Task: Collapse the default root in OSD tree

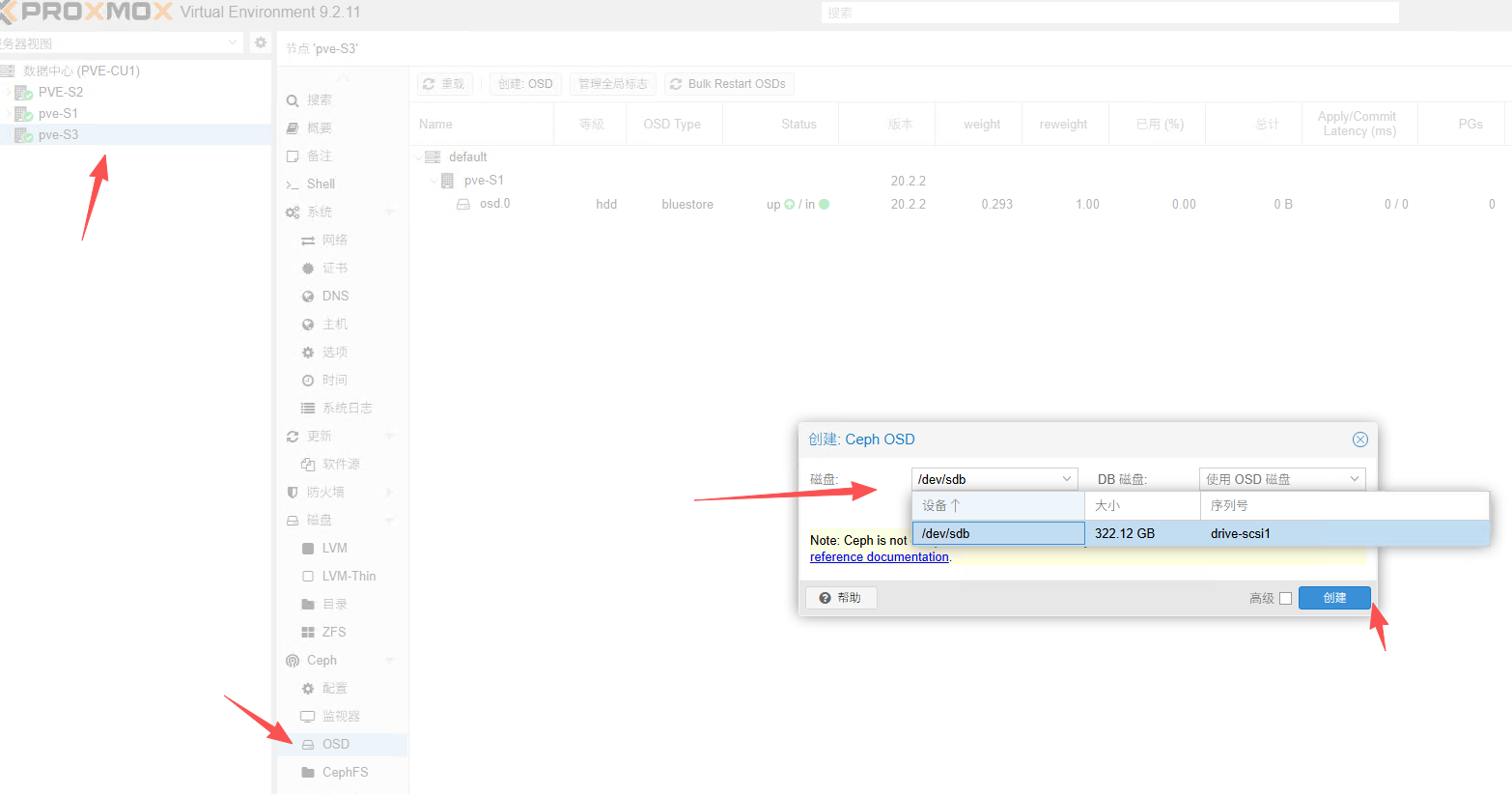Action: 418,156
